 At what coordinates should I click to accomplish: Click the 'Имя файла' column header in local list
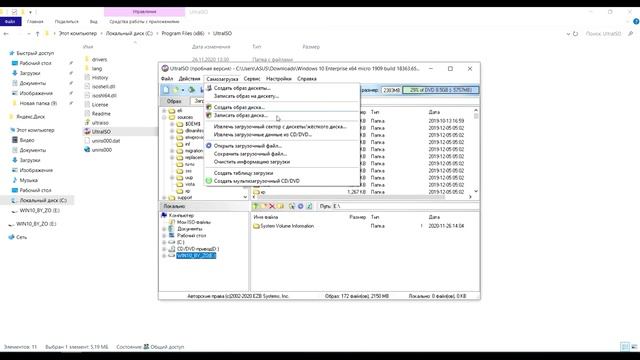266,217
